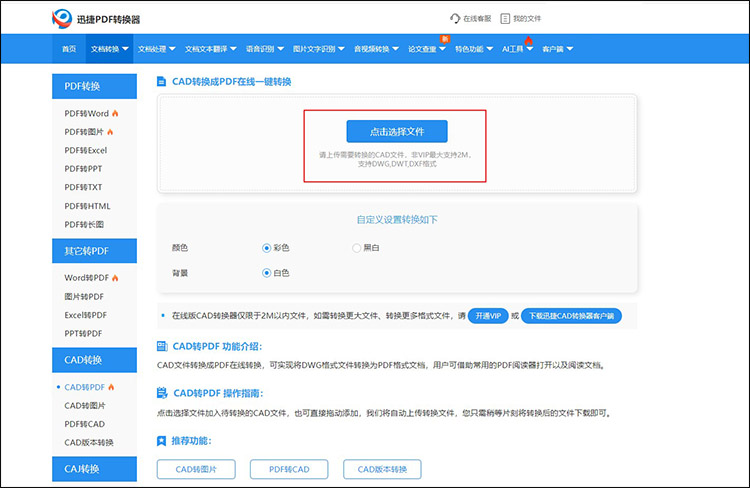Open PPT转PDF in sidebar
The height and width of the screenshot is (488, 750).
point(83,333)
